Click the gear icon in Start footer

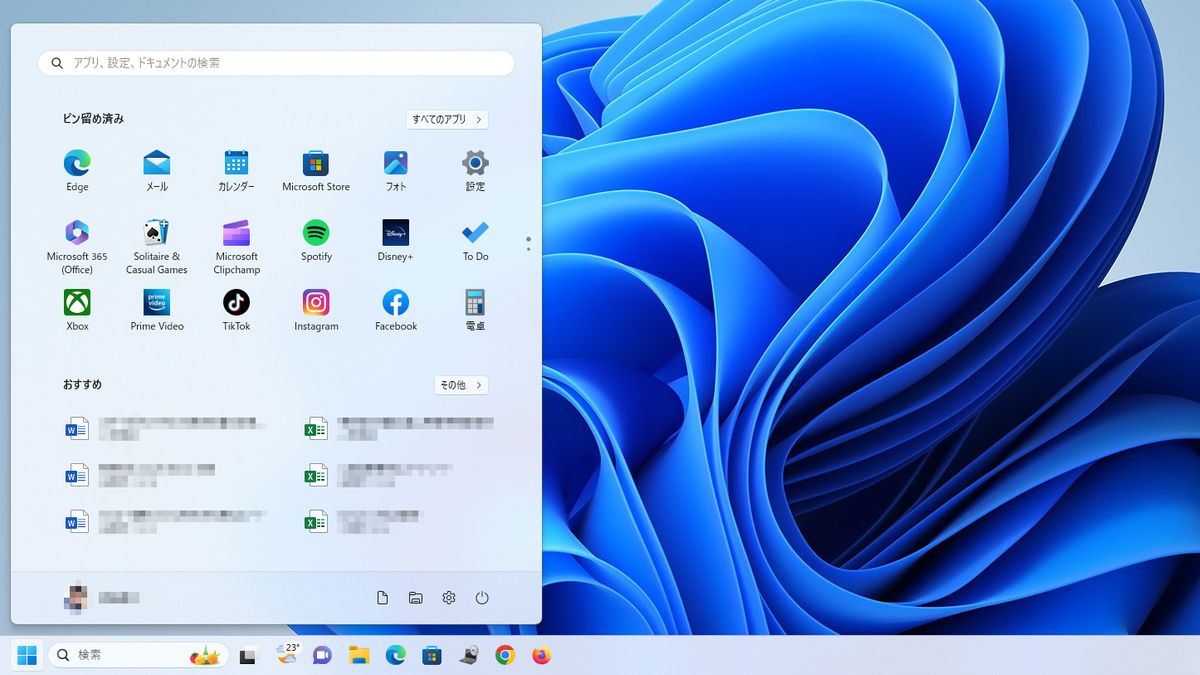click(x=449, y=598)
